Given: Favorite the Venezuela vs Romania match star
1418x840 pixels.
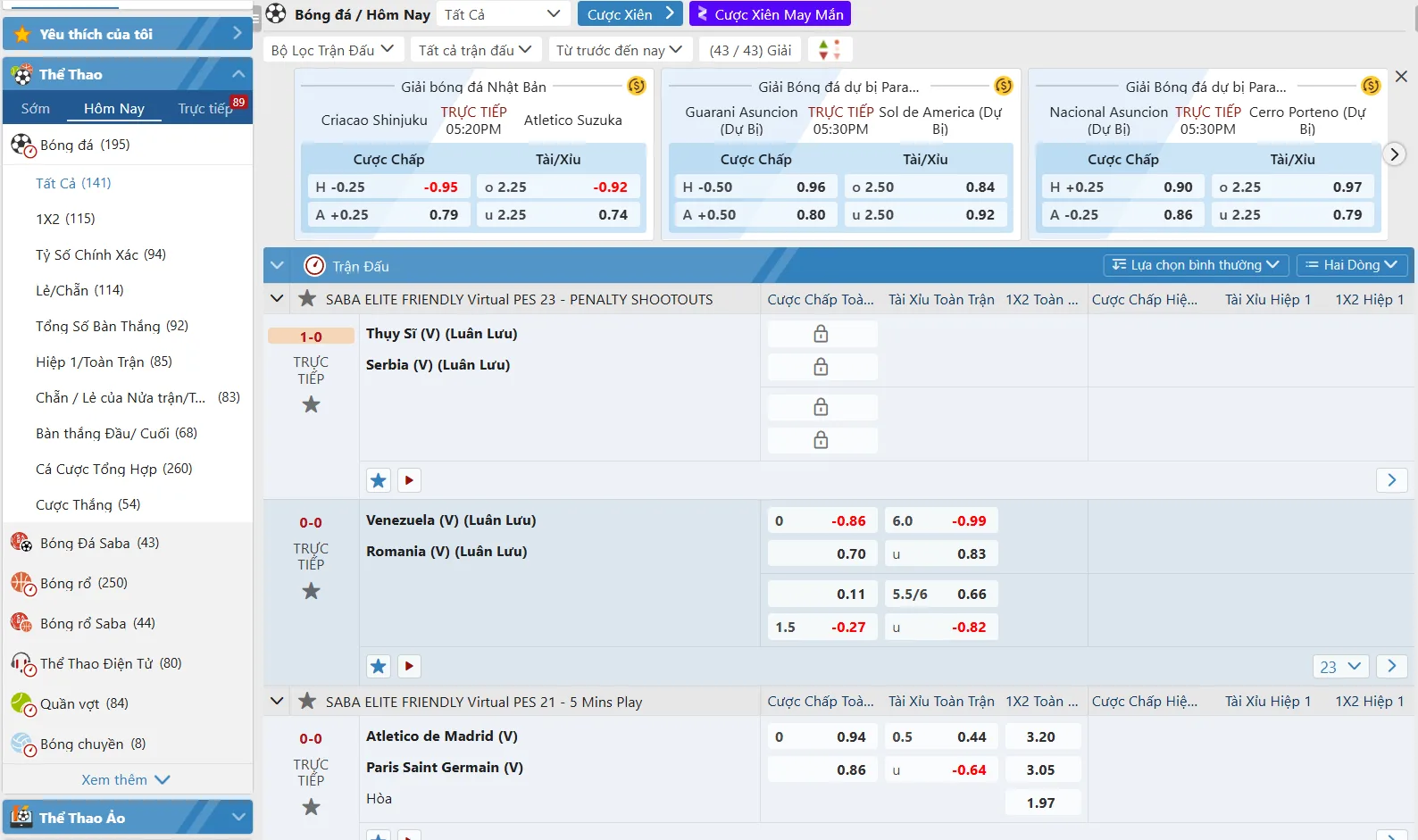Looking at the screenshot, I should click(311, 591).
